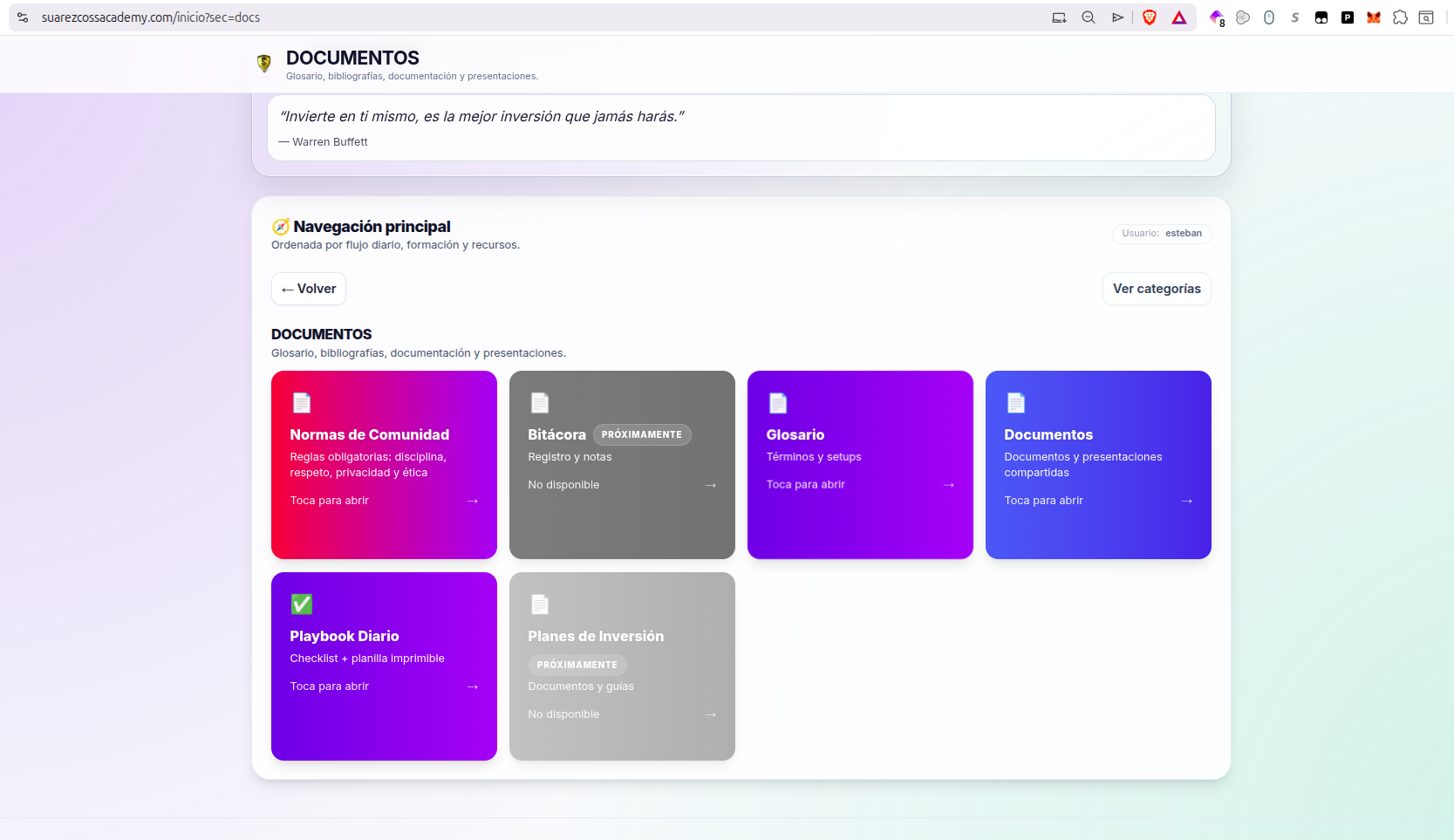This screenshot has width=1454, height=840.
Task: Click the academy shield logo in the header
Action: 263,63
